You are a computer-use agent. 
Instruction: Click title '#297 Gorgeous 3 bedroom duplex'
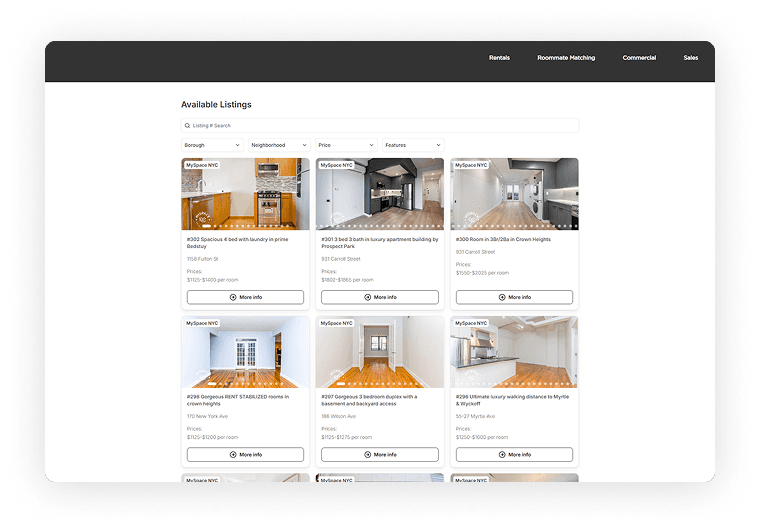coord(369,400)
